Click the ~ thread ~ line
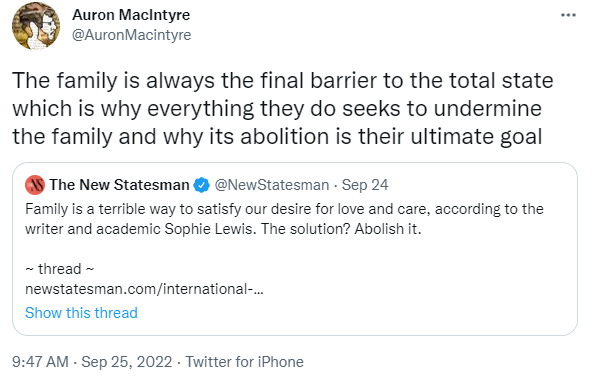 [x=59, y=269]
